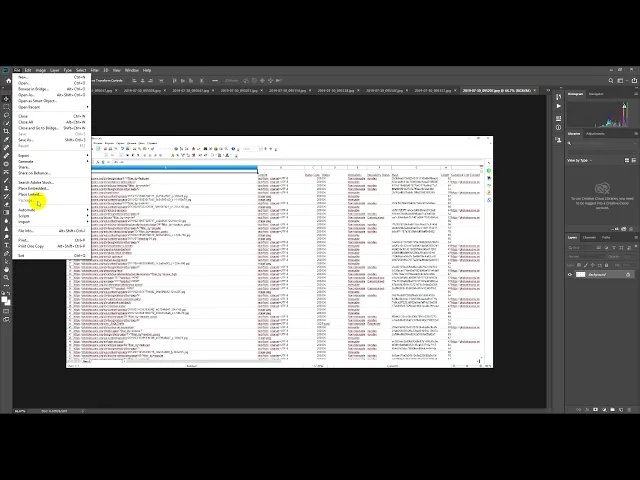Select the Blur tool

[6, 221]
